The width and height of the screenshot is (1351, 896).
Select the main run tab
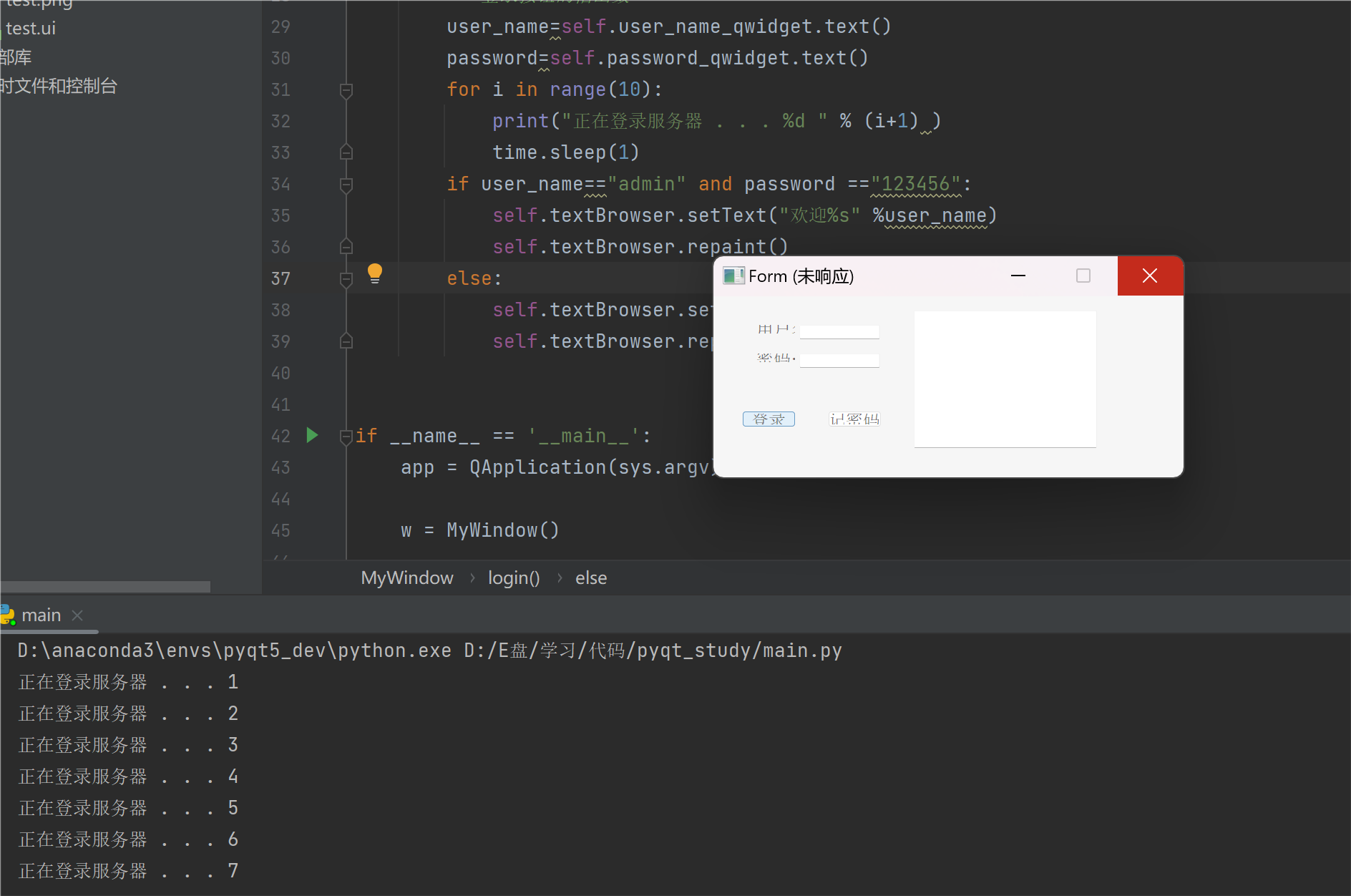pos(42,615)
